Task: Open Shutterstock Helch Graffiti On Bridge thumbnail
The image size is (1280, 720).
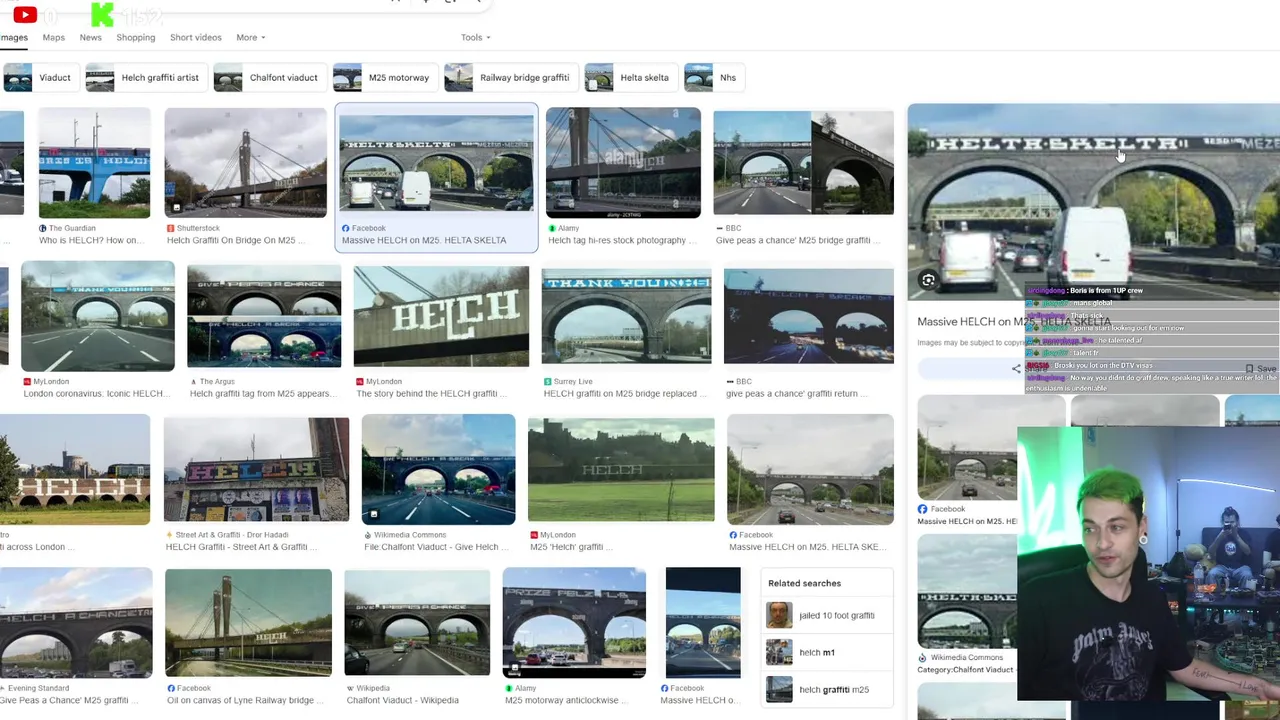Action: point(245,163)
